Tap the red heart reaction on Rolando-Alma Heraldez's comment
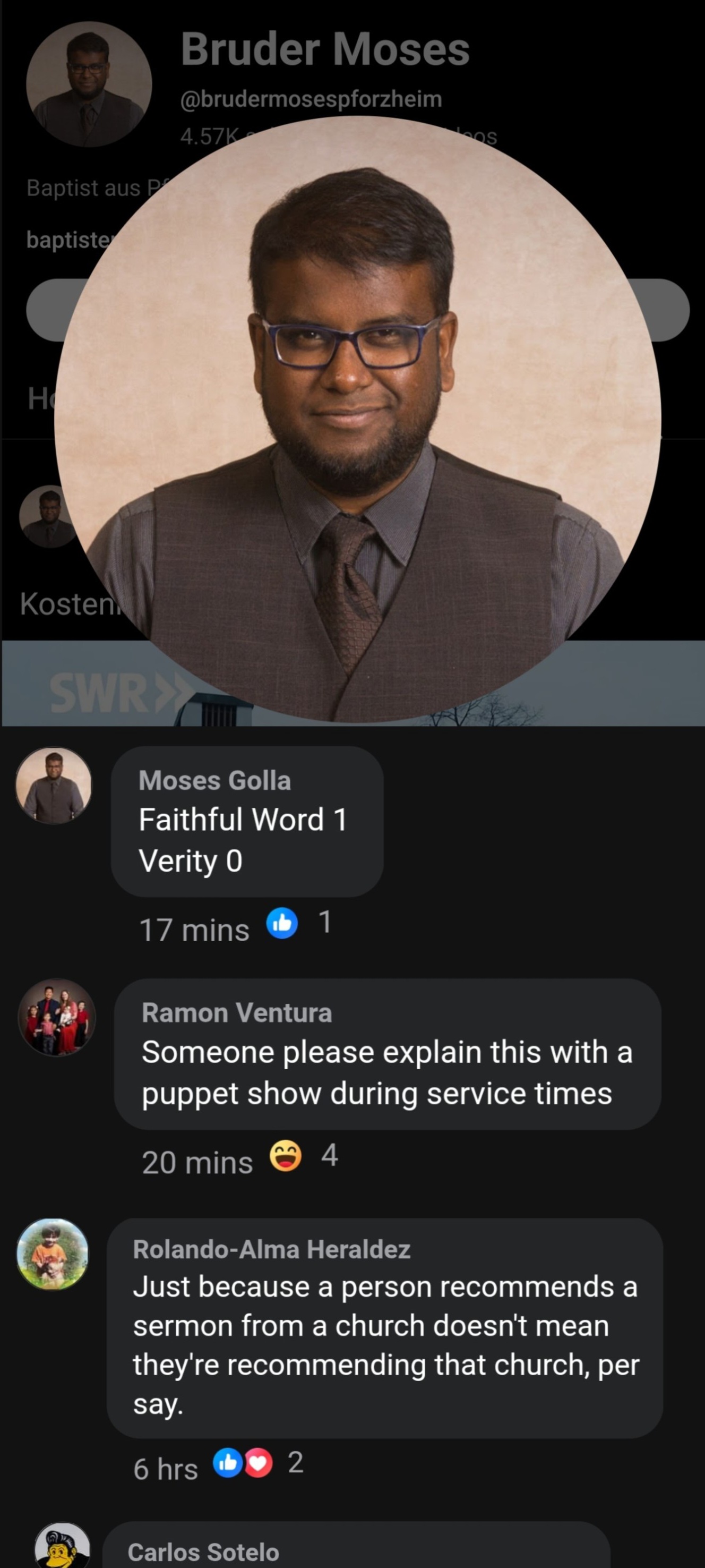Image resolution: width=705 pixels, height=1568 pixels. [x=258, y=1462]
